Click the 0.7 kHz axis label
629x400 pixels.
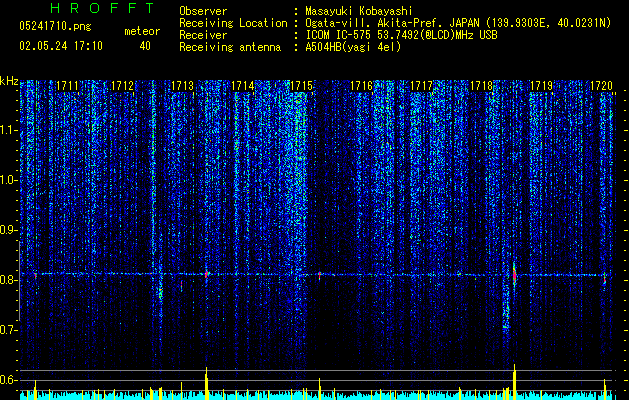[9, 330]
